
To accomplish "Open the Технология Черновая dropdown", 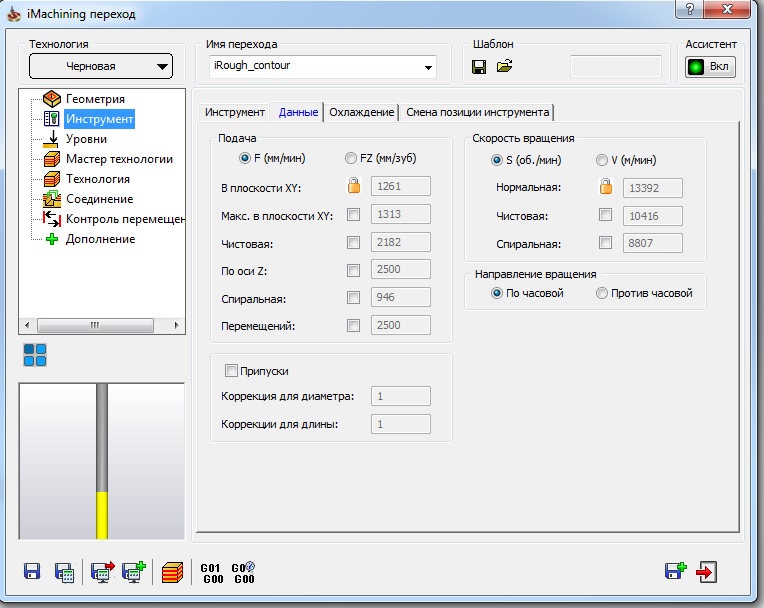I will click(x=101, y=66).
